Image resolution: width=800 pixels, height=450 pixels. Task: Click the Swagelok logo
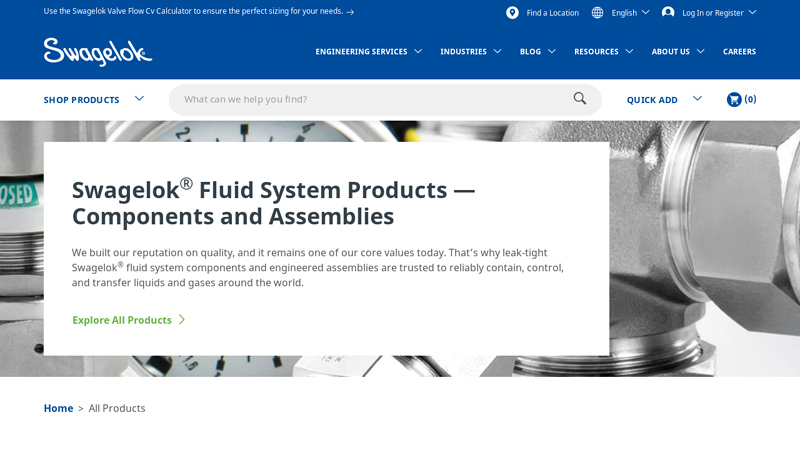click(x=97, y=51)
